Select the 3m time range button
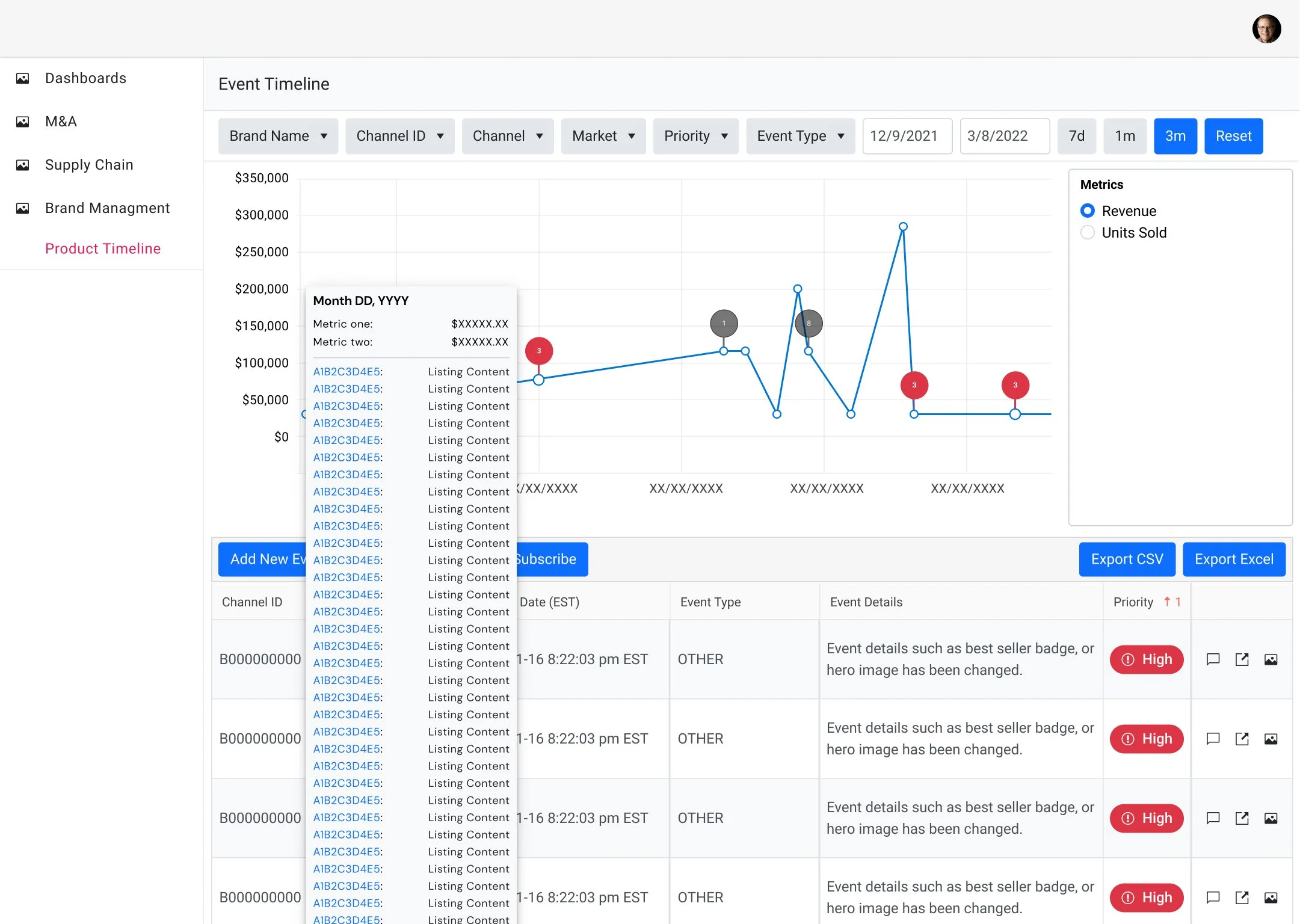The image size is (1300, 924). (1175, 136)
